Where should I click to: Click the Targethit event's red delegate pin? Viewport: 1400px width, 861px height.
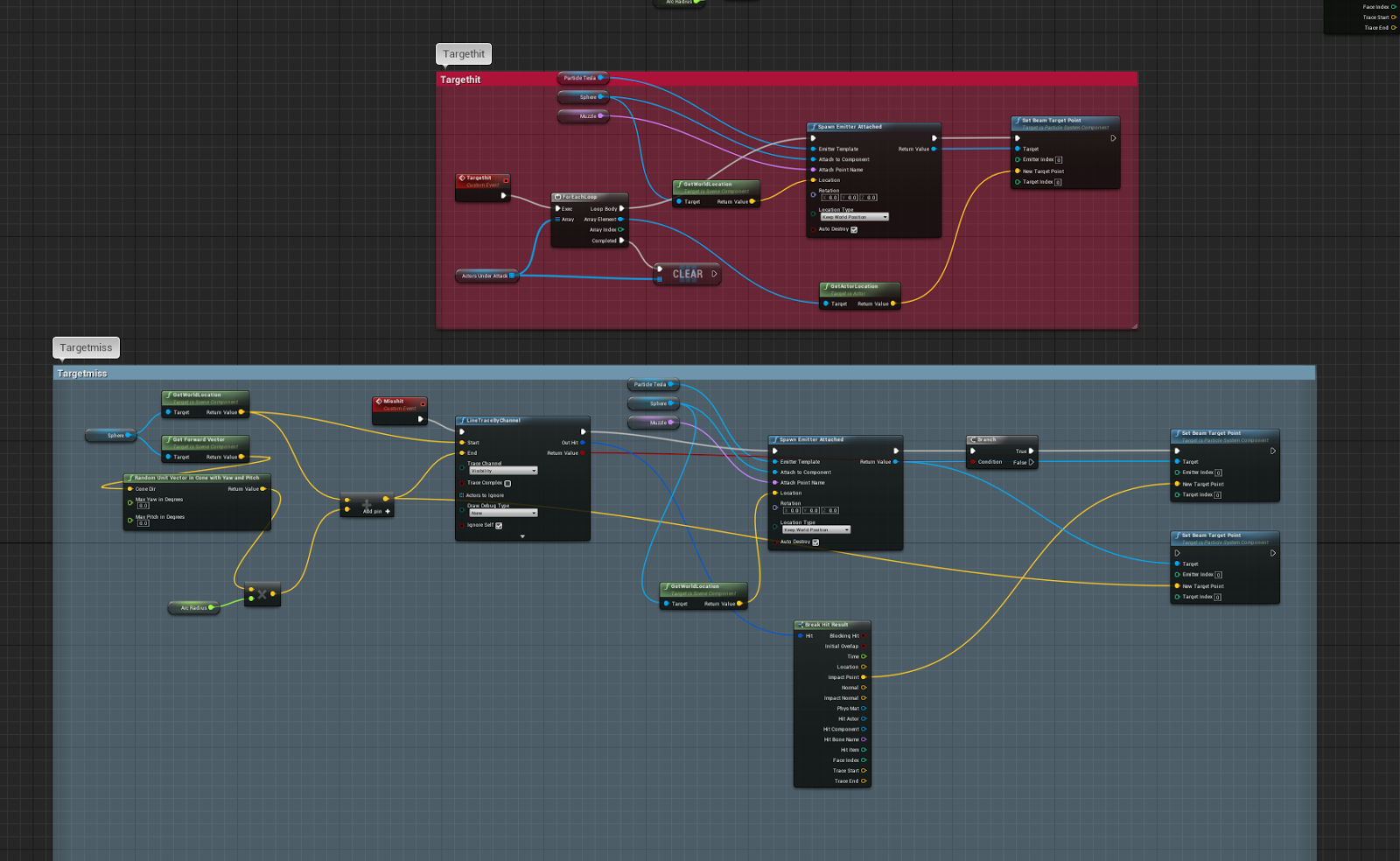pyautogui.click(x=506, y=181)
